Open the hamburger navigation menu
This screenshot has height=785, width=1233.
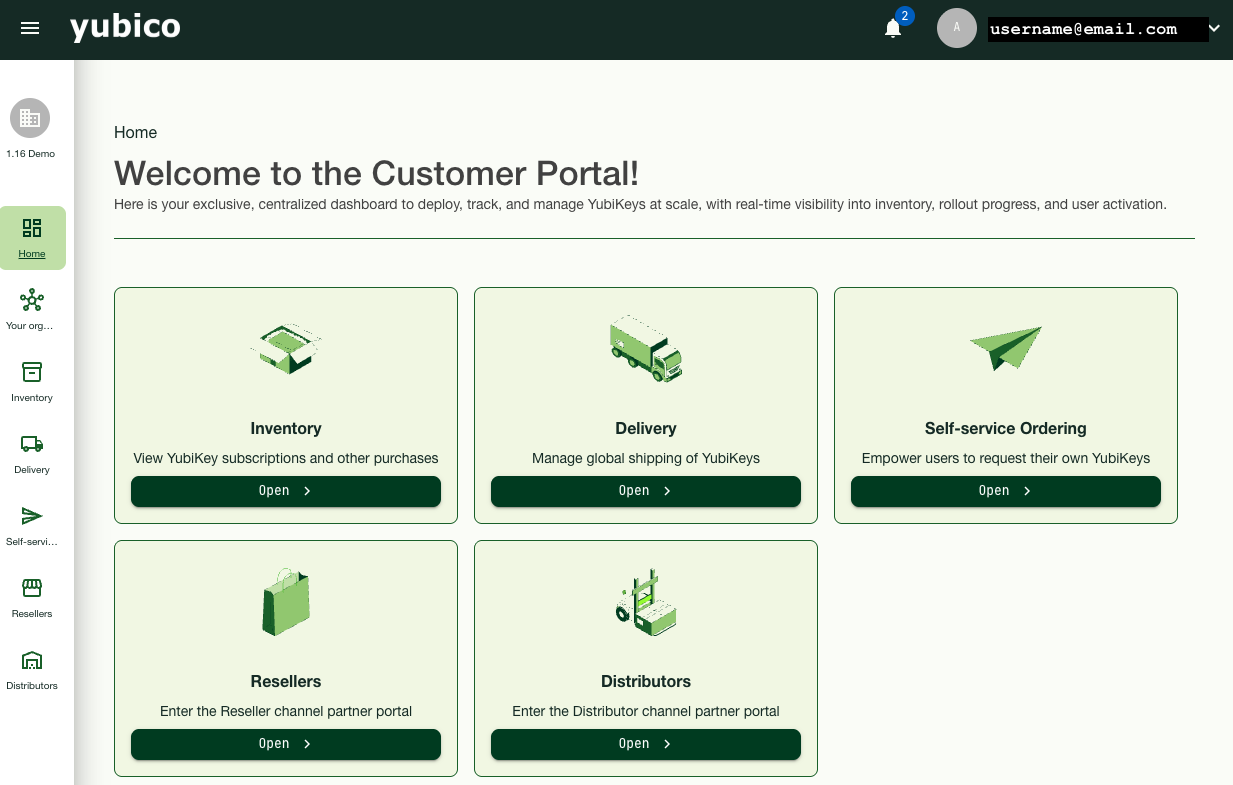(x=30, y=28)
